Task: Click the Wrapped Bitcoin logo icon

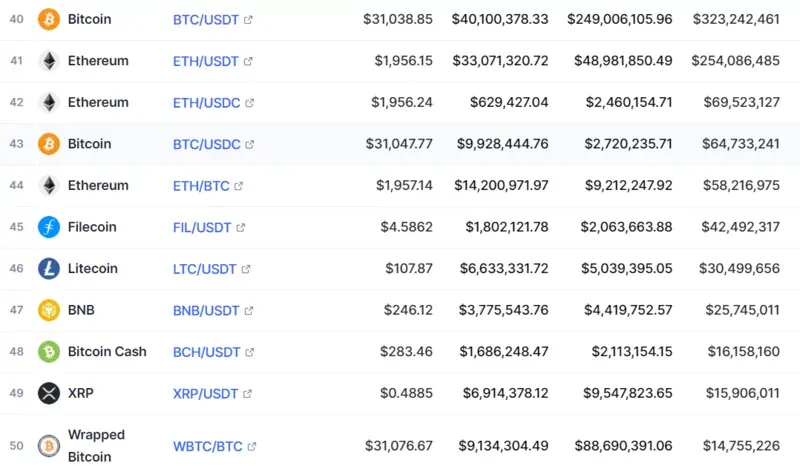Action: pyautogui.click(x=49, y=446)
